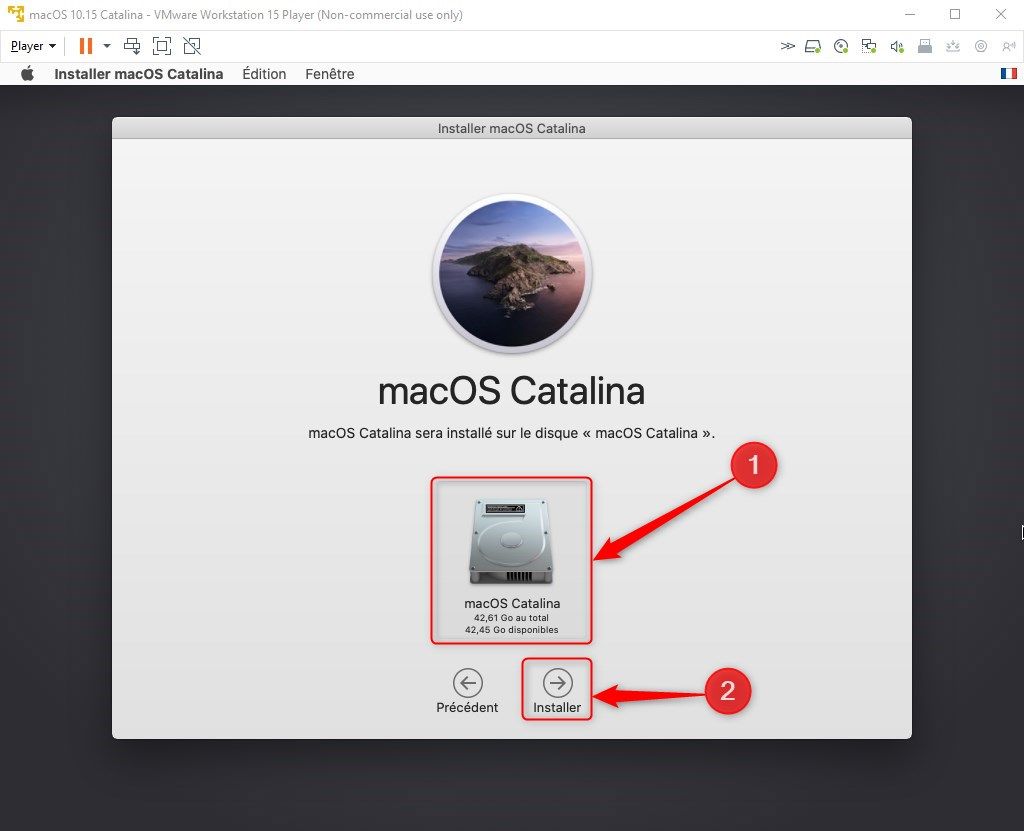Enter full screen mode with the VMware icon
Screen dimensions: 1024x831
point(162,46)
